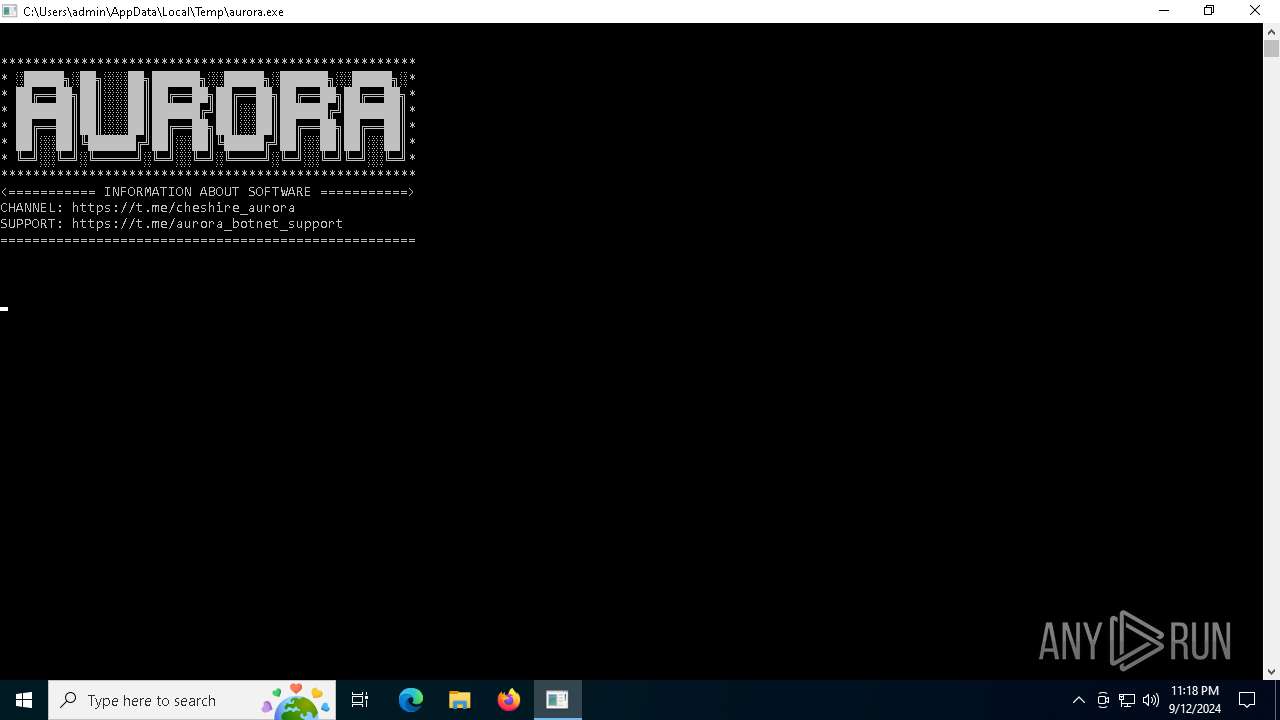Launch Firefox from taskbar
Viewport: 1280px width, 720px height.
coord(509,700)
